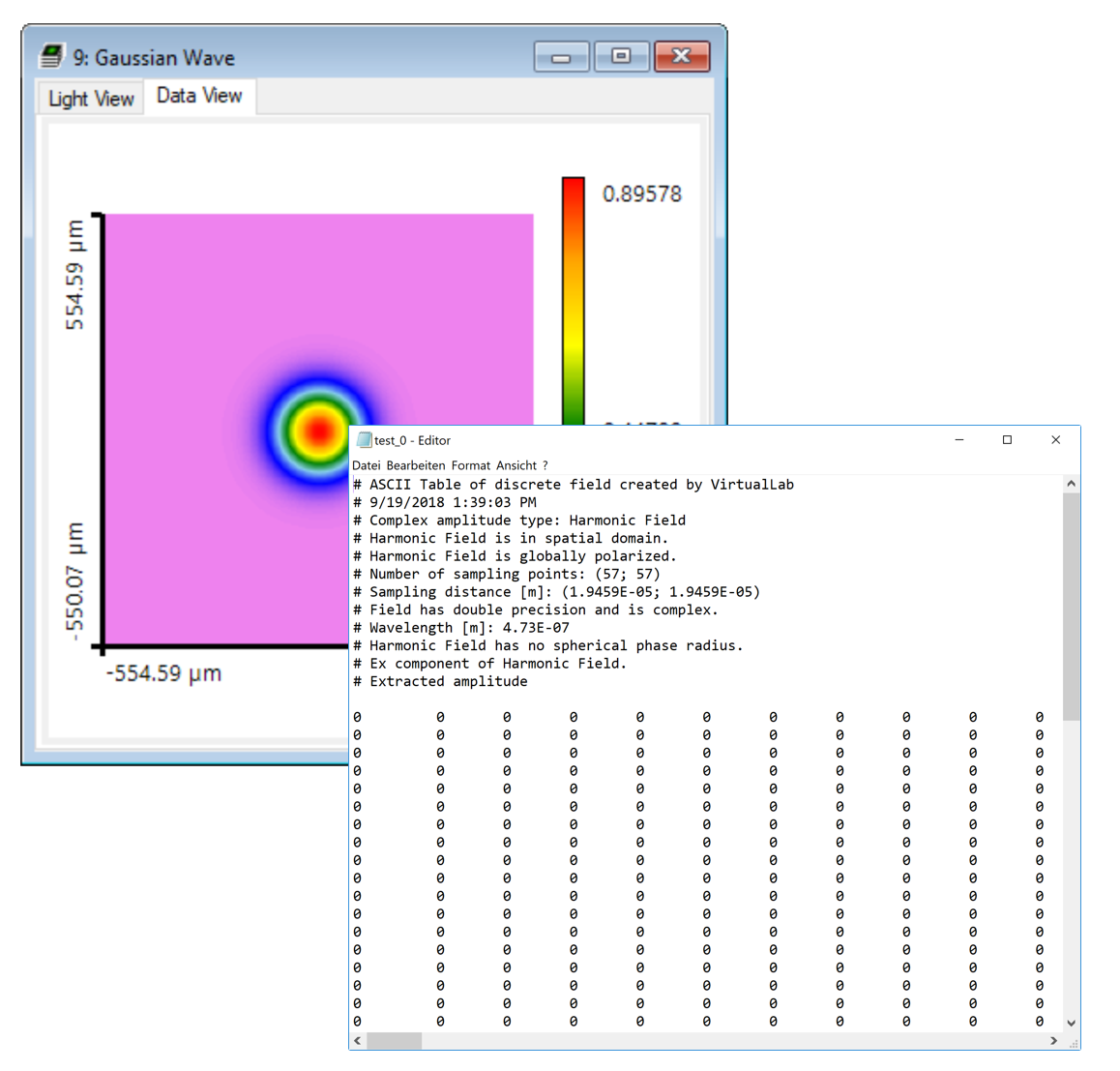The image size is (1120, 1071).
Task: Open the ? help menu
Action: [545, 465]
